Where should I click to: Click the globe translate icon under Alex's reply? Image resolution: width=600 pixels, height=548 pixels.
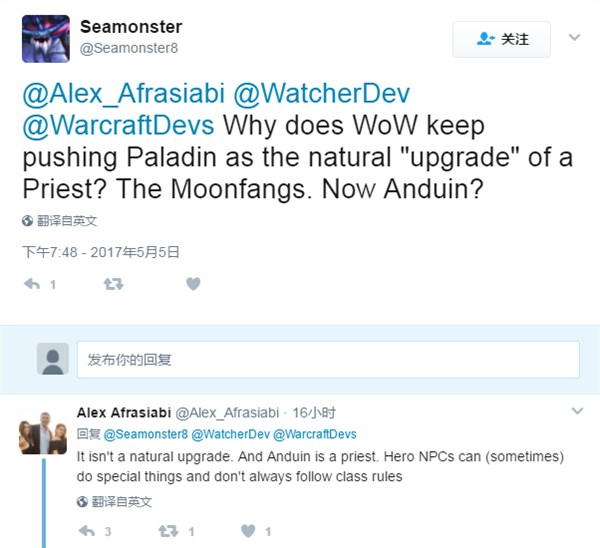click(x=82, y=501)
